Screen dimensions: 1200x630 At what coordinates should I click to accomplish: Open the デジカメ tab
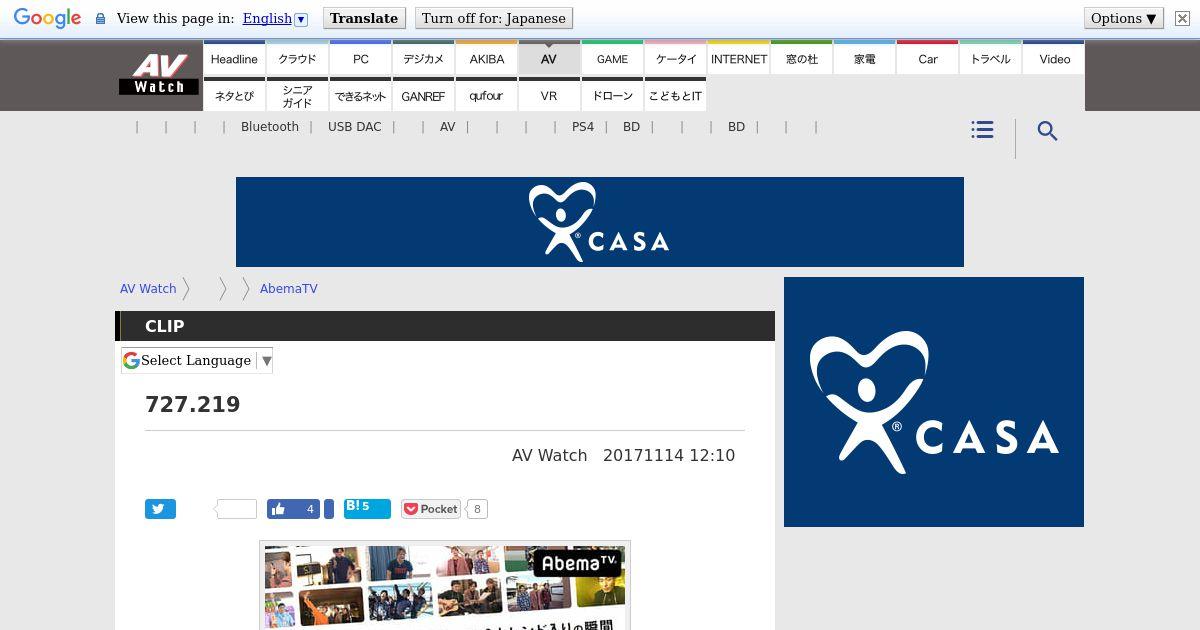pyautogui.click(x=424, y=58)
